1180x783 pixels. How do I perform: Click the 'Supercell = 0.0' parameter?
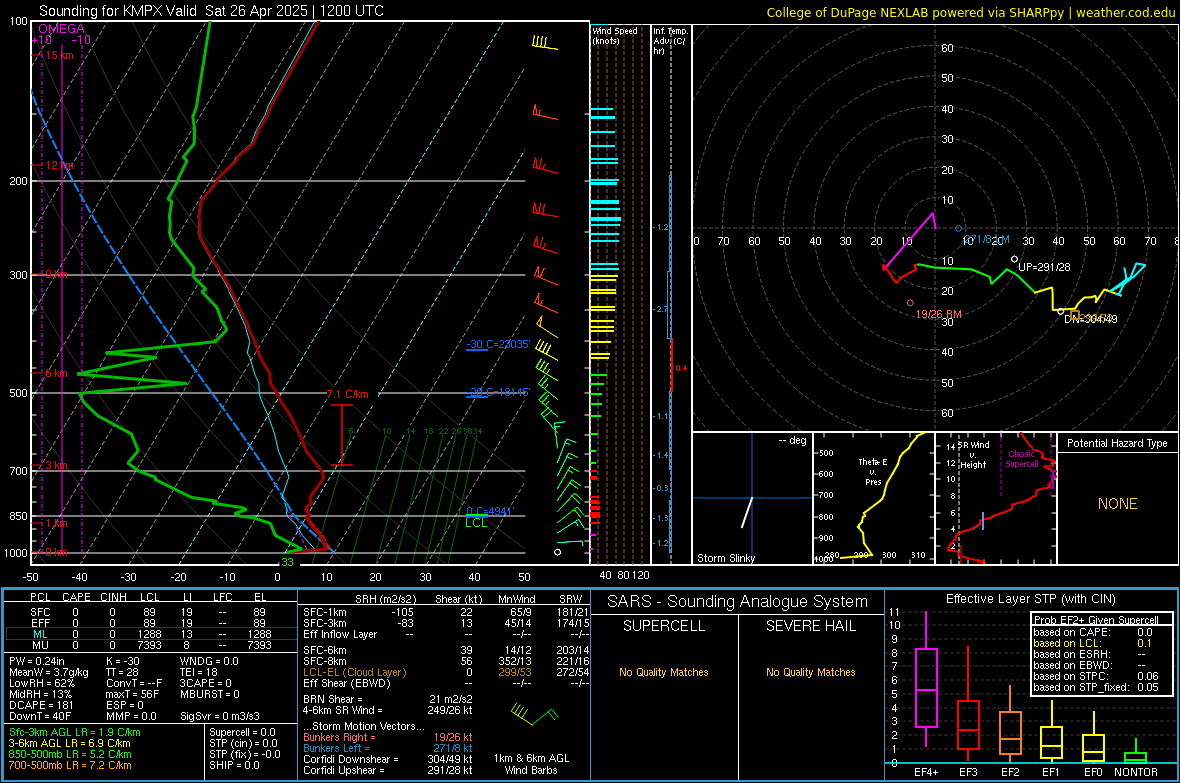pos(242,732)
